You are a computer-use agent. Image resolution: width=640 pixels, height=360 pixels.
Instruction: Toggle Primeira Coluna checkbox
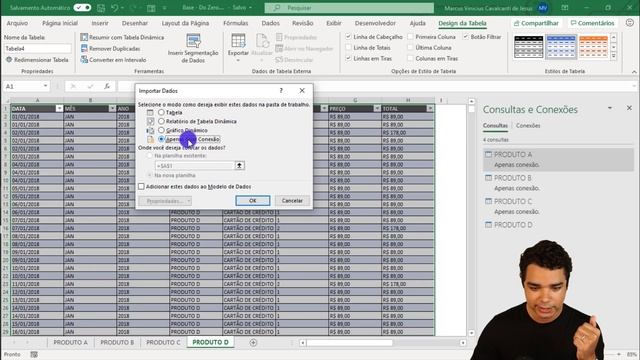pyautogui.click(x=410, y=37)
